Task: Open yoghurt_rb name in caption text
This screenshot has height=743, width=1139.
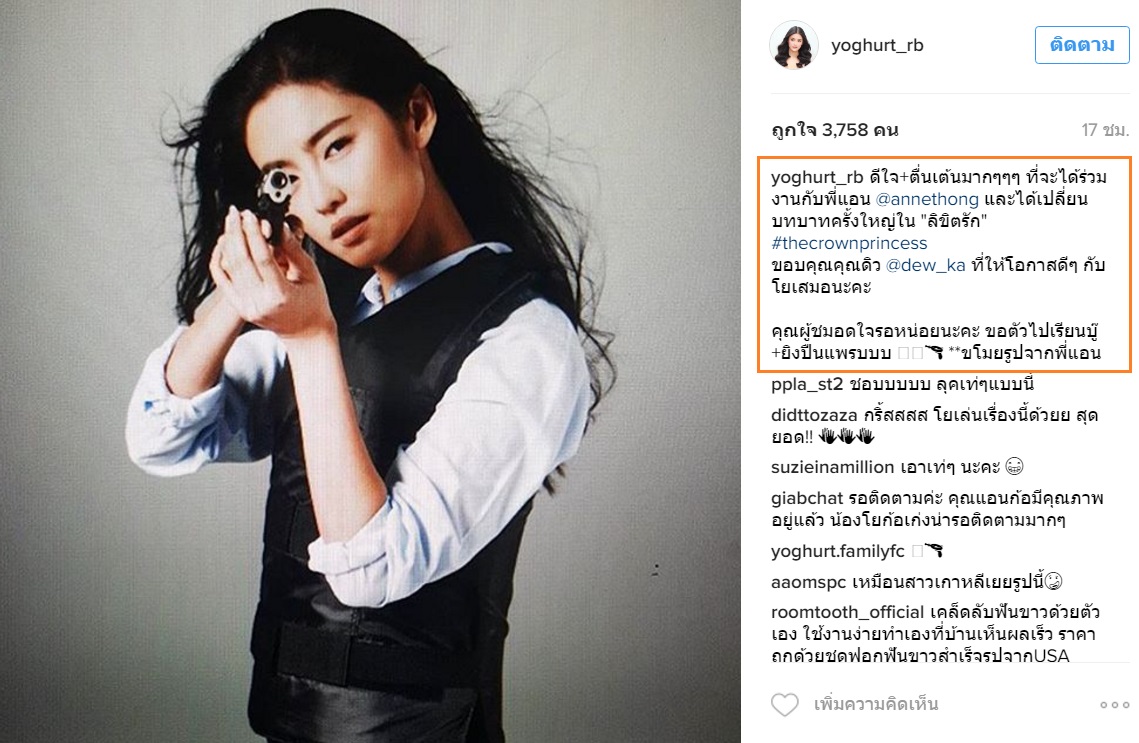Action: point(817,177)
